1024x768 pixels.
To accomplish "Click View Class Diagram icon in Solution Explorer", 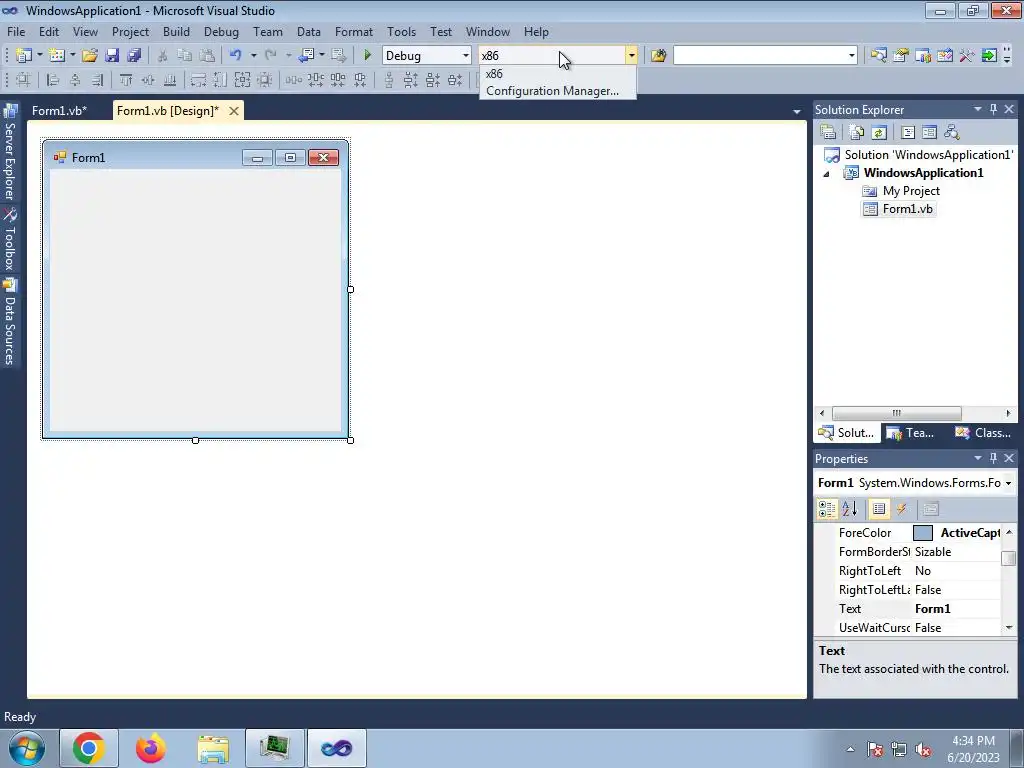I will pyautogui.click(x=952, y=133).
